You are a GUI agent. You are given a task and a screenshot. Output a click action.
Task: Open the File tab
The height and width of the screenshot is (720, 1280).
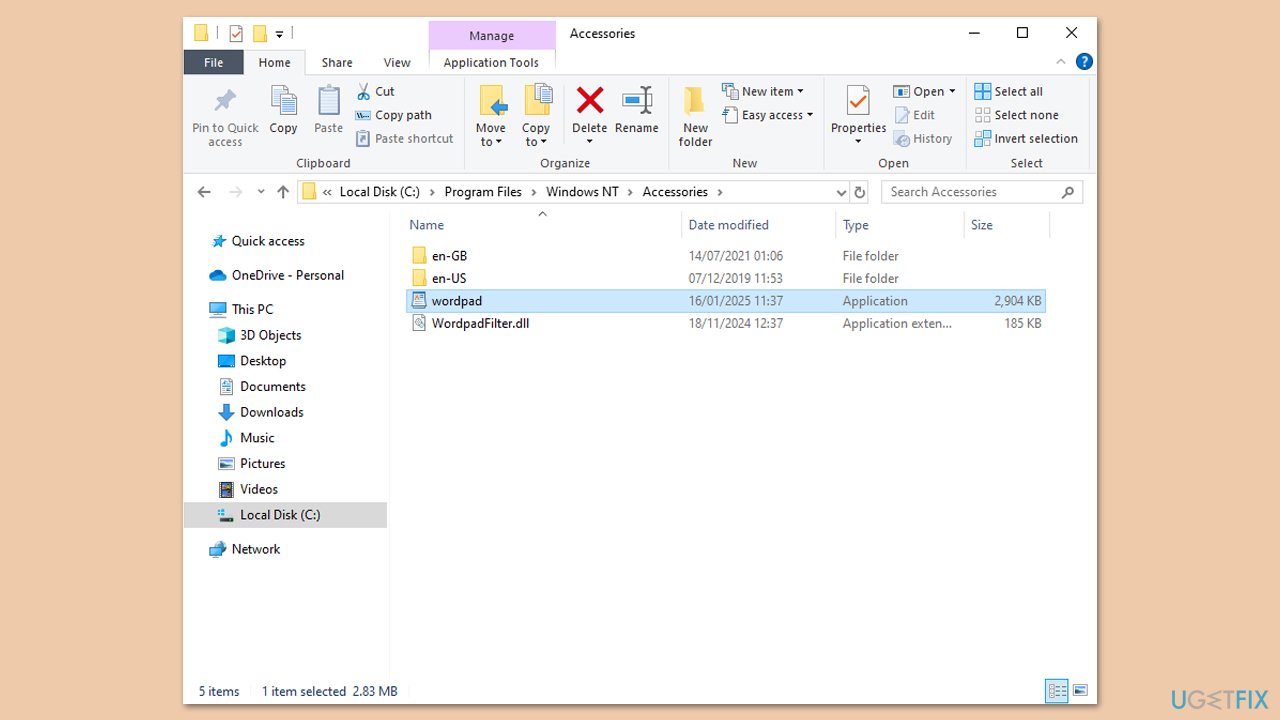click(x=214, y=62)
